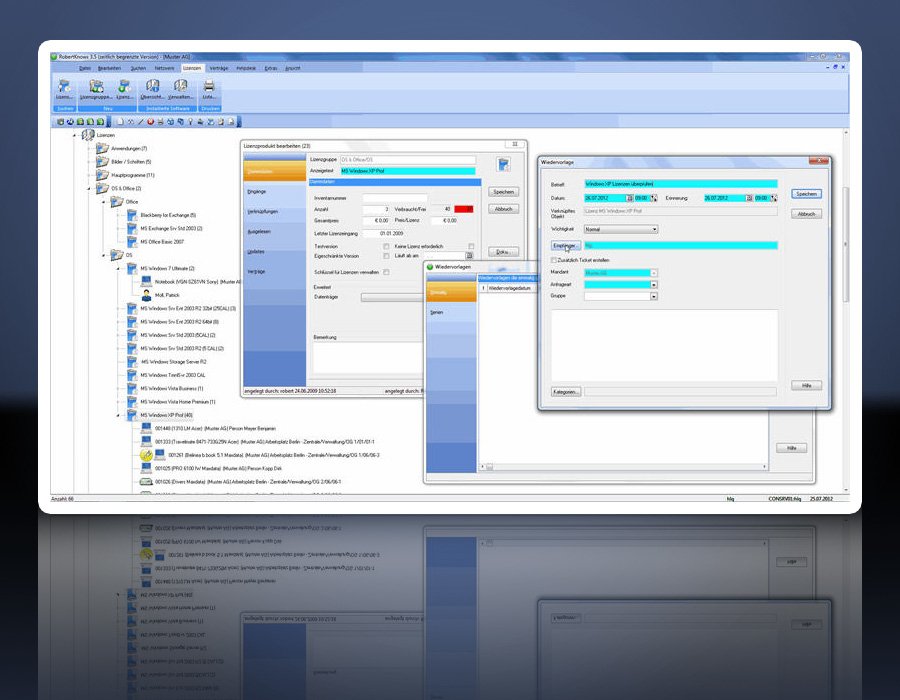
Task: Click the pencil edit icon in small toolbar
Action: tap(140, 122)
